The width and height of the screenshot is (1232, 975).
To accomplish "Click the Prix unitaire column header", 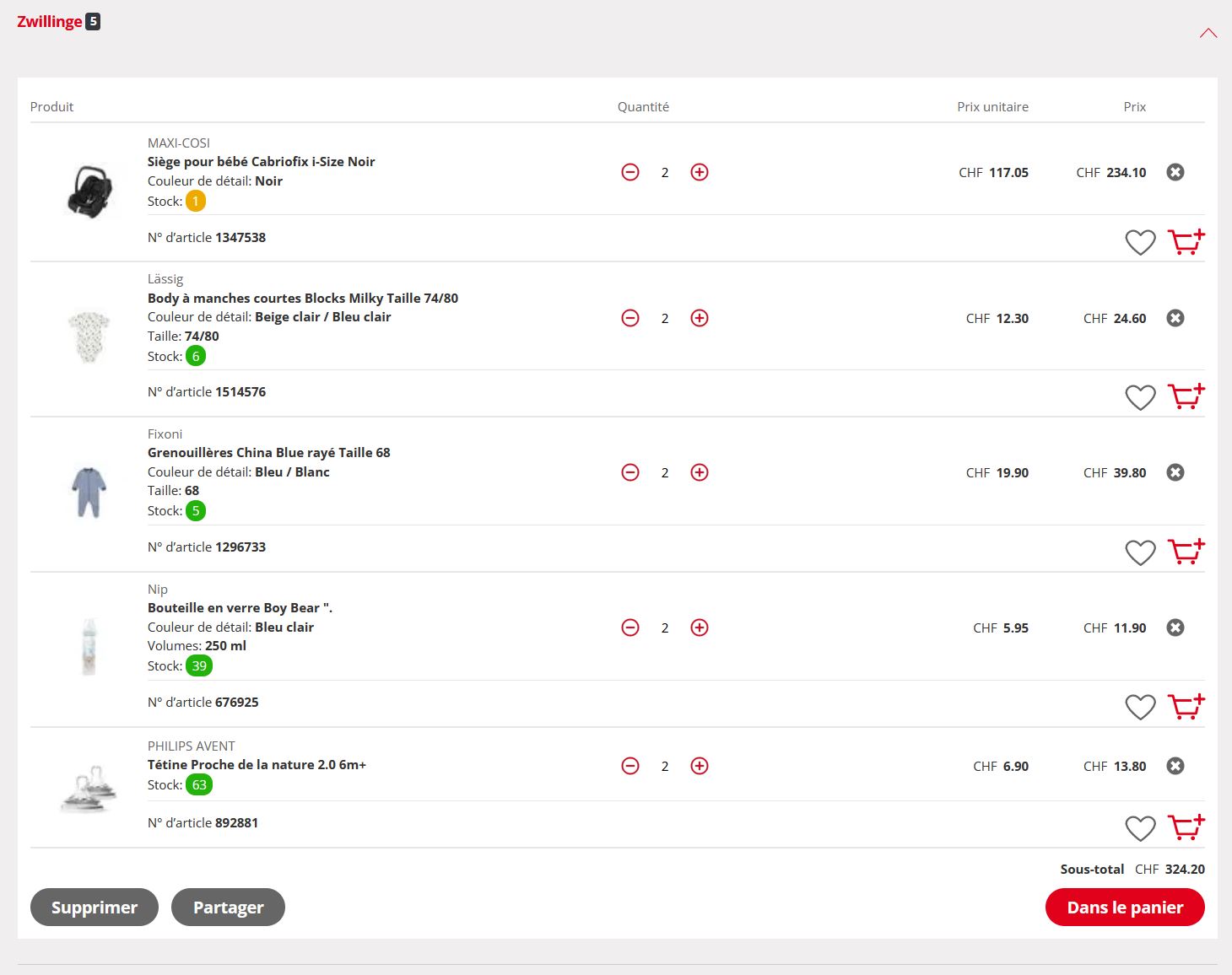I will [x=992, y=107].
